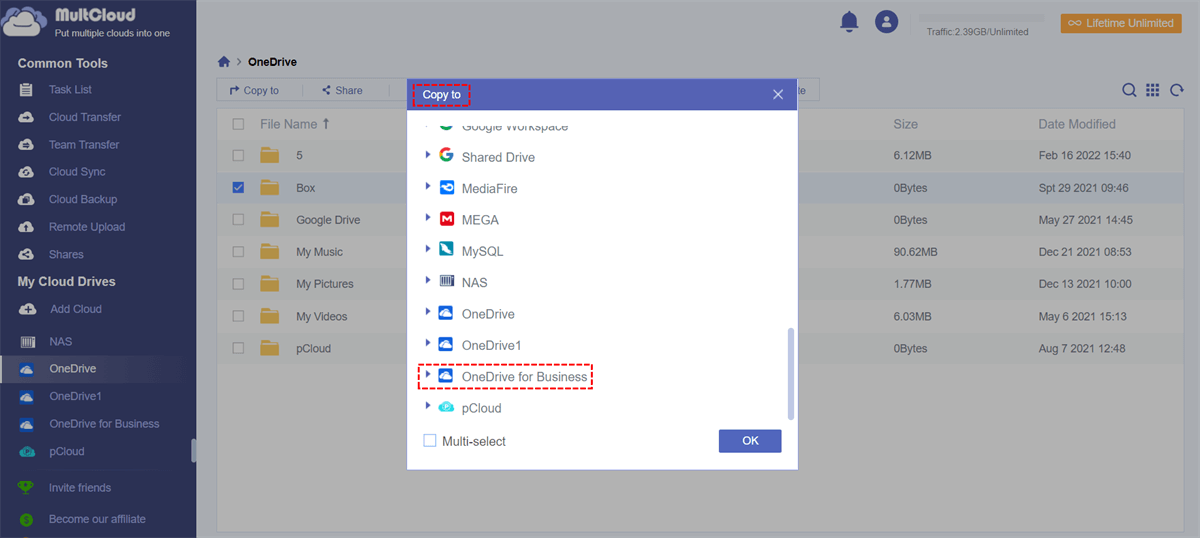This screenshot has width=1200, height=538.
Task: Open the notifications bell icon
Action: [850, 21]
